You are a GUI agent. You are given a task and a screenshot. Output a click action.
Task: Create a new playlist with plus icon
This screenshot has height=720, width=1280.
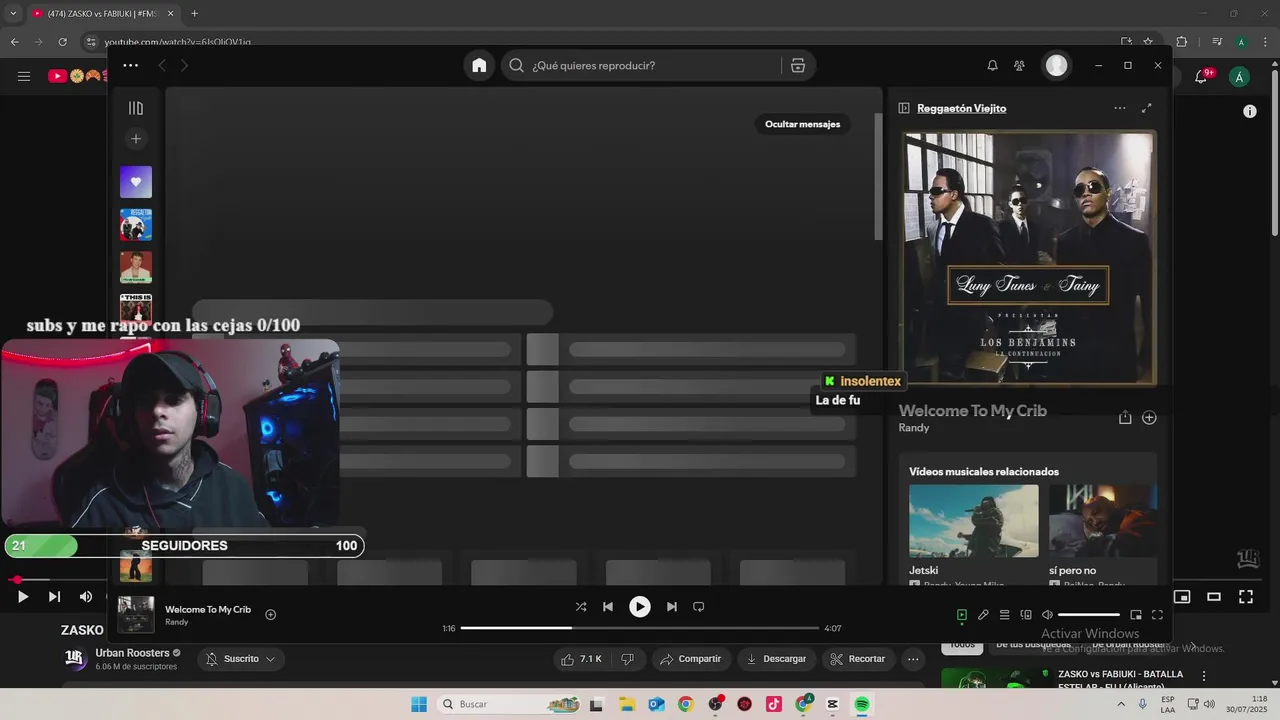(x=136, y=139)
